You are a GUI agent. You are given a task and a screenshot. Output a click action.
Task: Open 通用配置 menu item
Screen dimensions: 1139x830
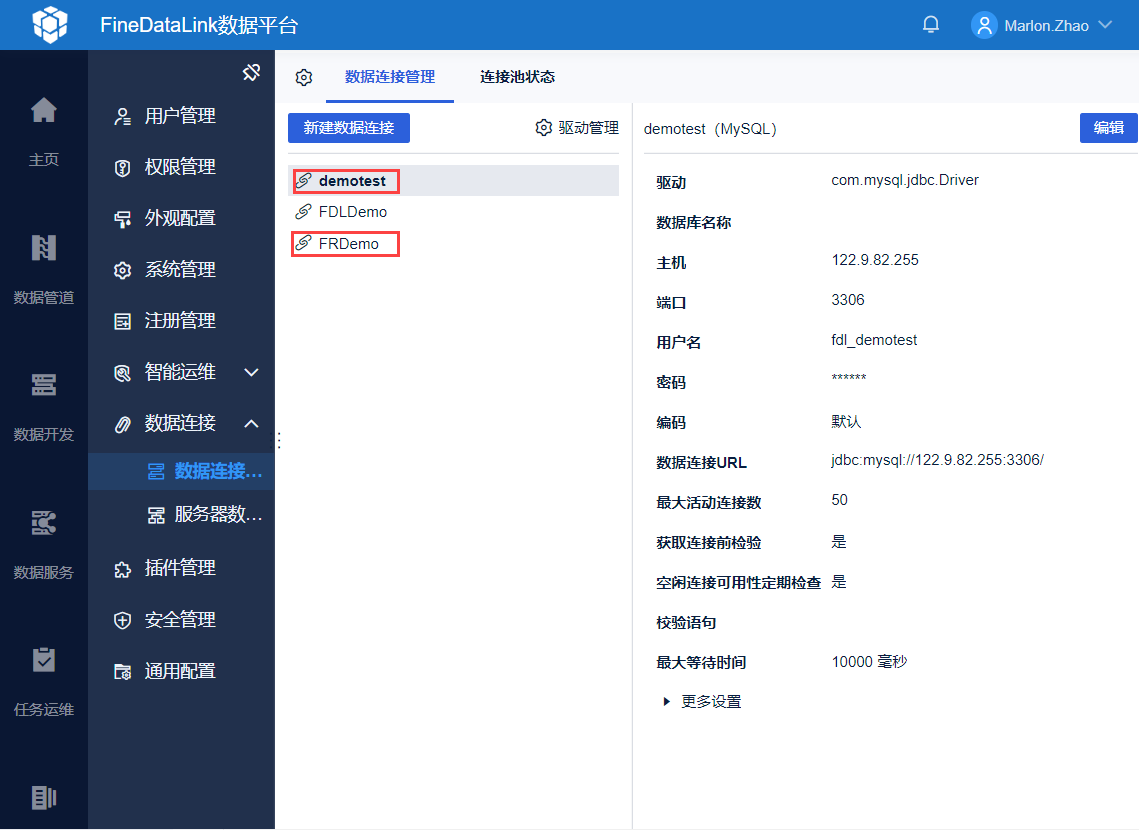click(180, 671)
